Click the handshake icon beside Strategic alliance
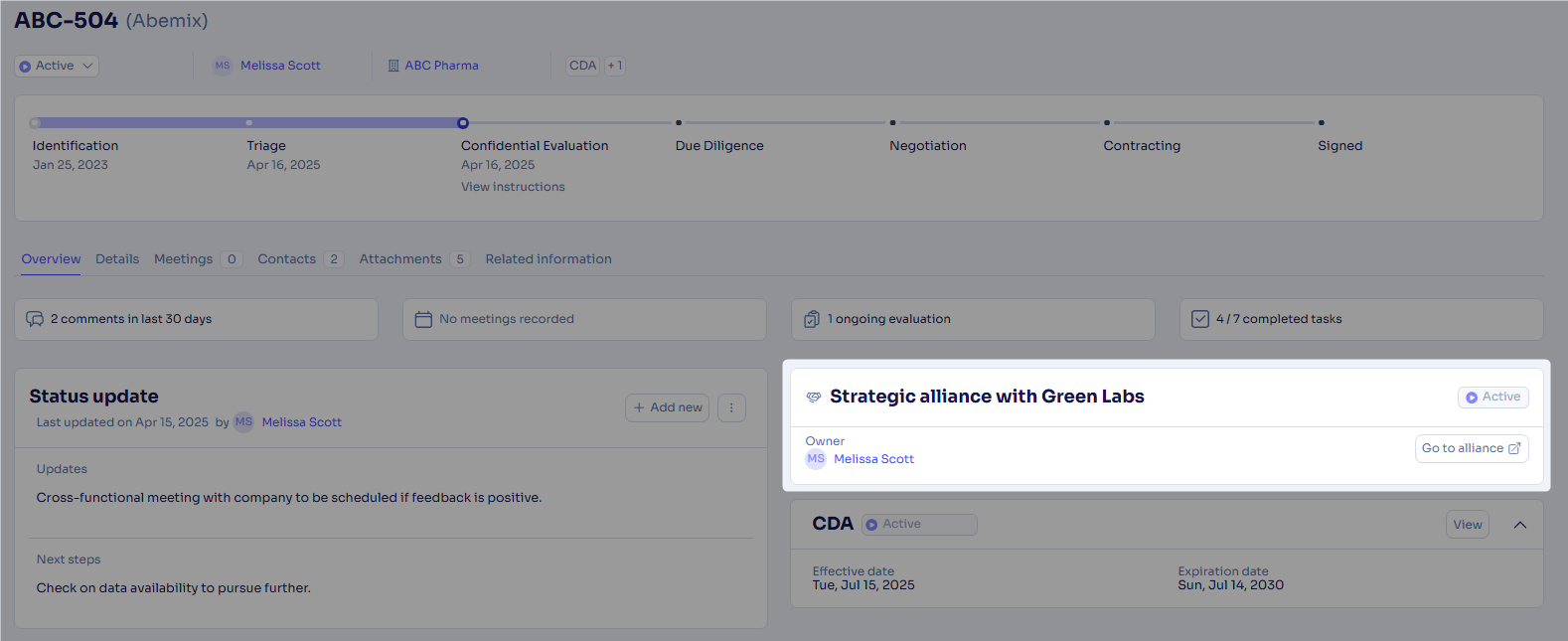 (814, 397)
